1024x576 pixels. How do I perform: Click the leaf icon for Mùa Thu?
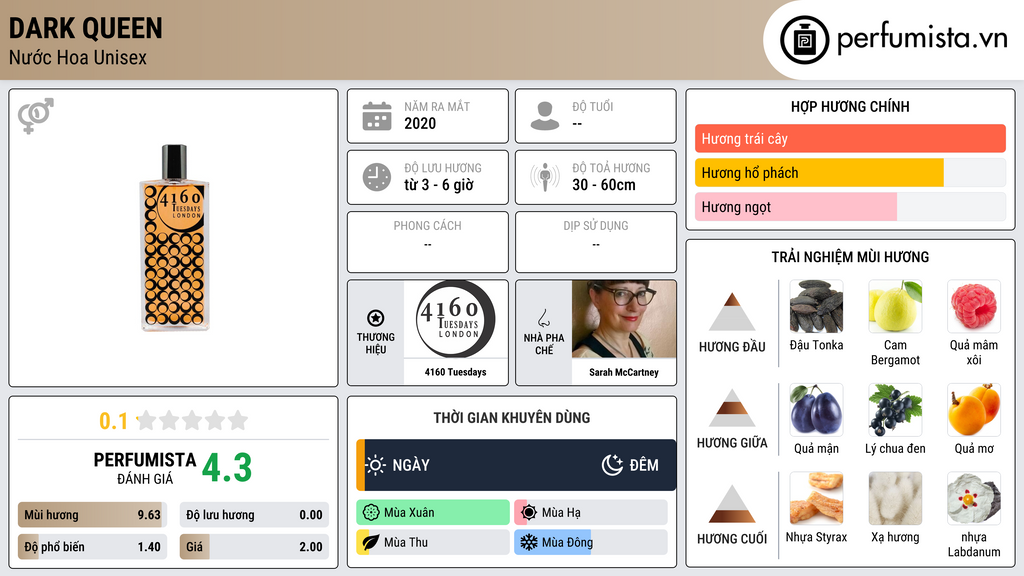click(371, 542)
